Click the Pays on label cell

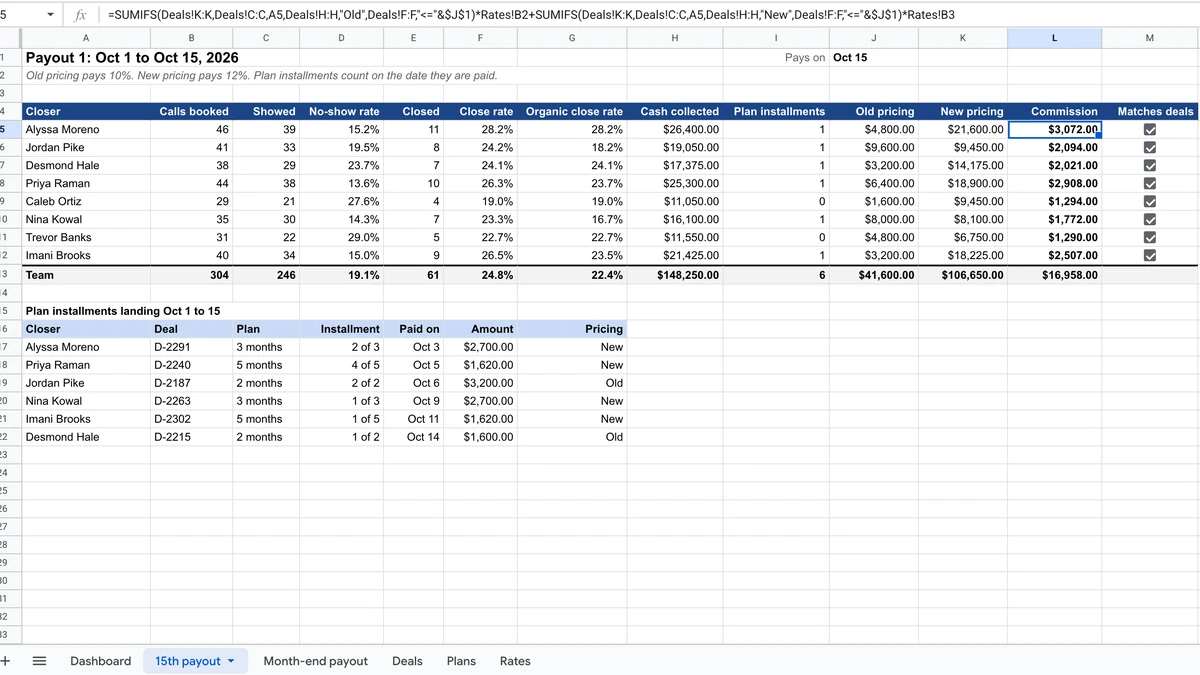tap(776, 58)
